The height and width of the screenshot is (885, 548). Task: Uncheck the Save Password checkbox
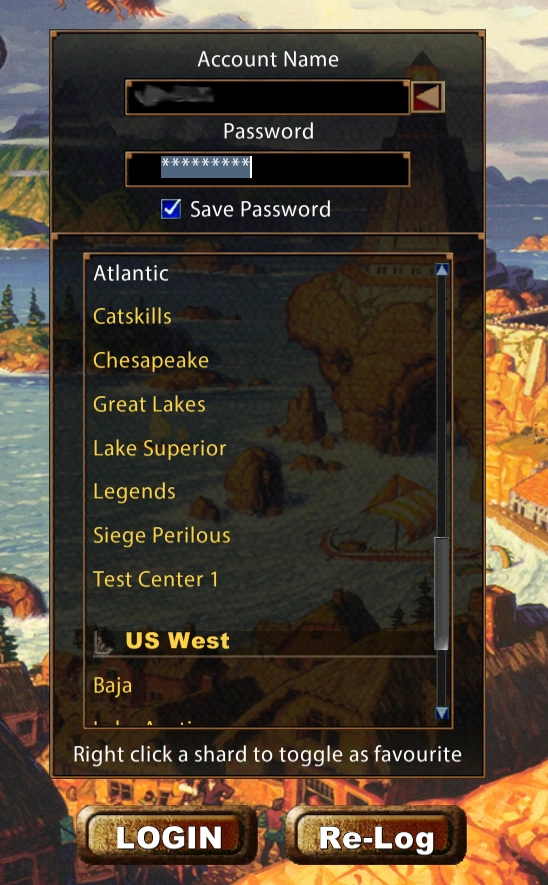[x=171, y=209]
